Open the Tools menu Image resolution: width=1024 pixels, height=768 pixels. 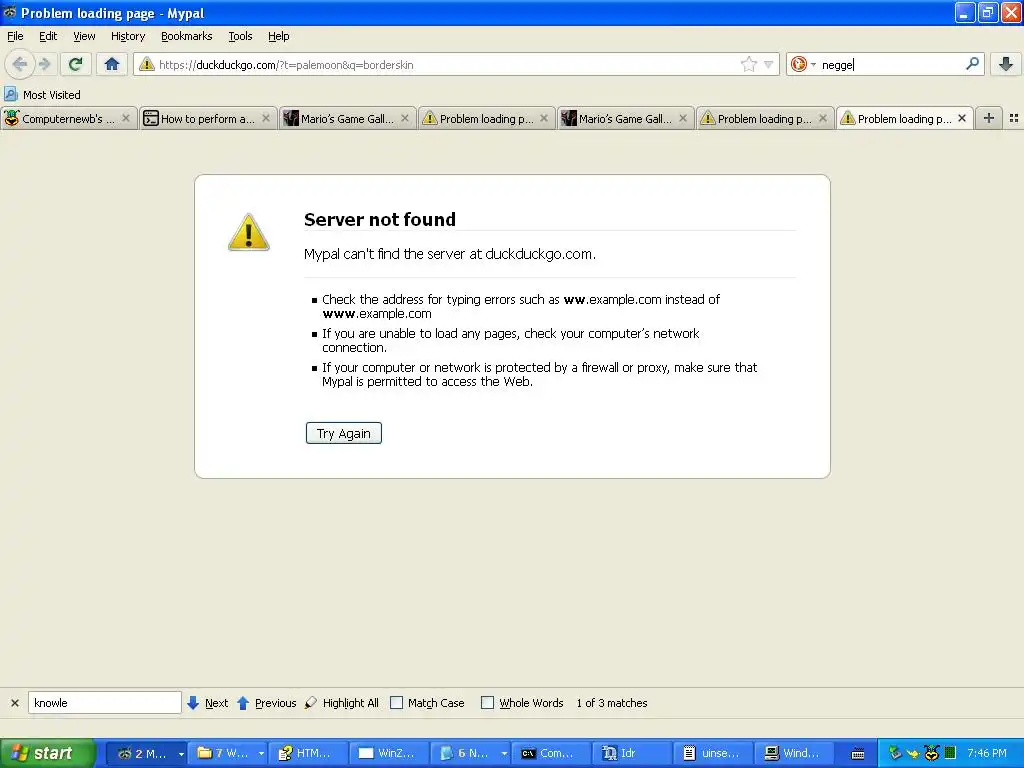click(240, 36)
